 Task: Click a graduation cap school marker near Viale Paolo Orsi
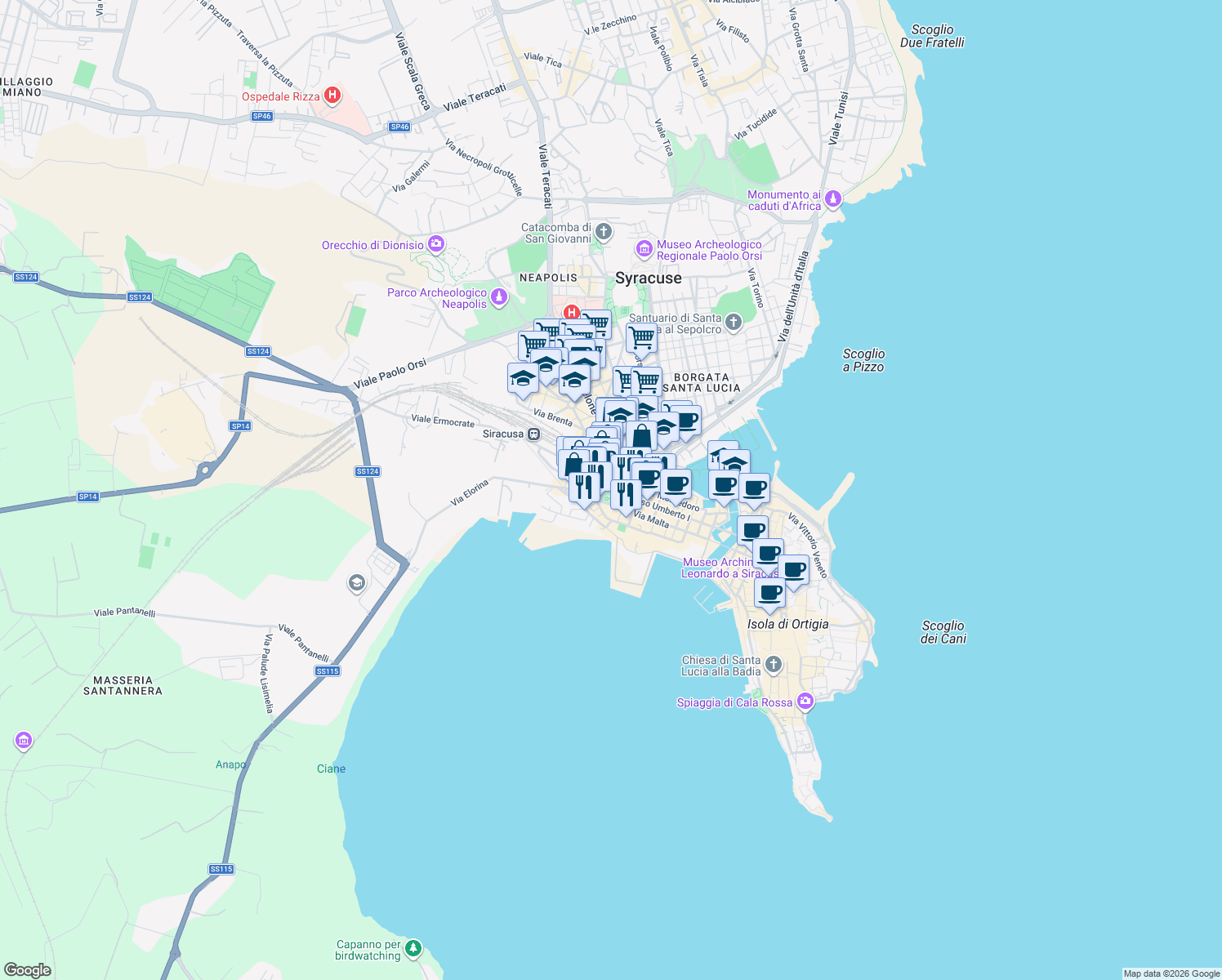(523, 378)
